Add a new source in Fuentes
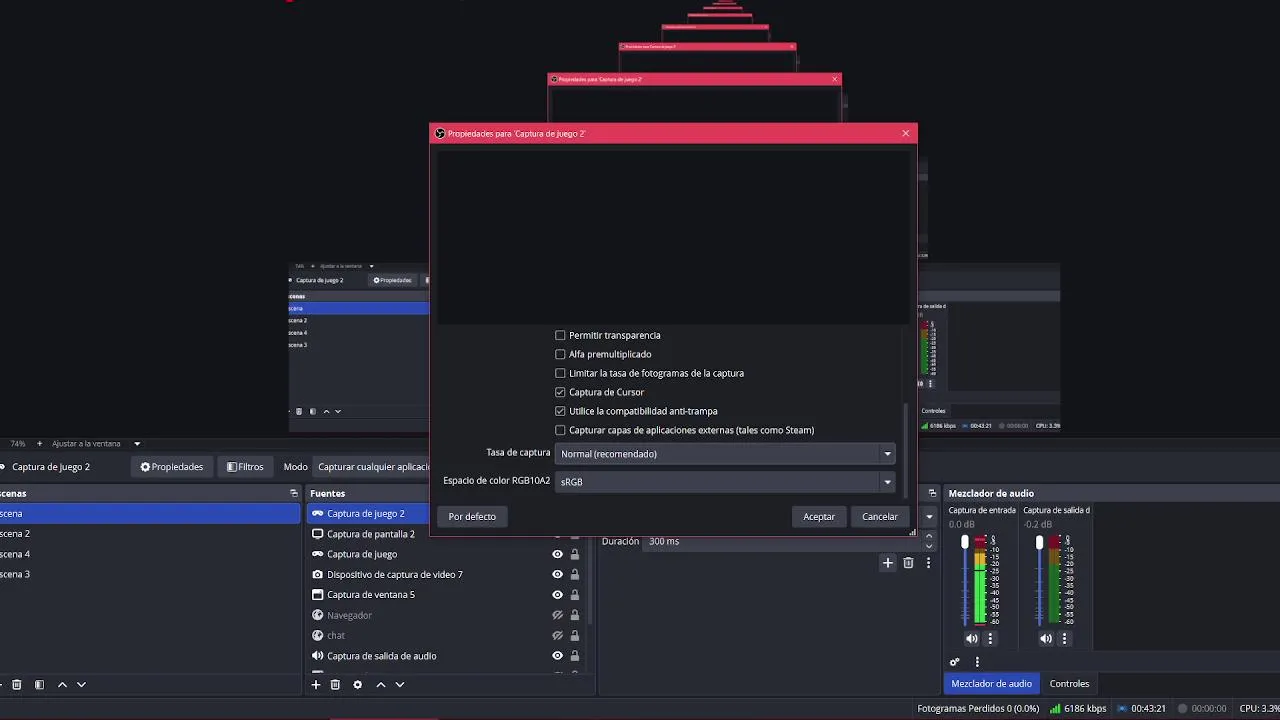The image size is (1280, 720). 316,685
